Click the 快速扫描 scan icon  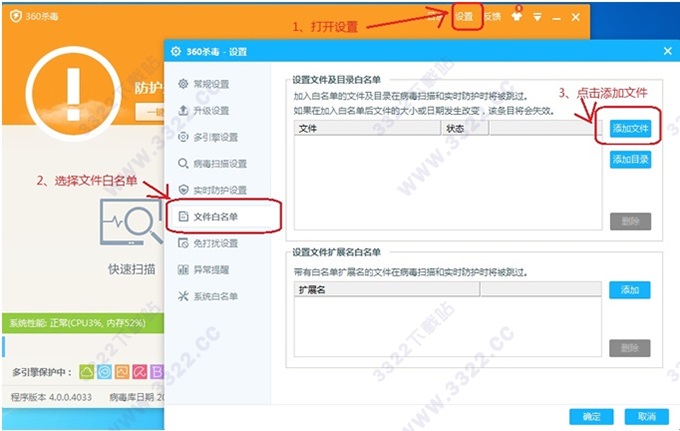point(130,222)
